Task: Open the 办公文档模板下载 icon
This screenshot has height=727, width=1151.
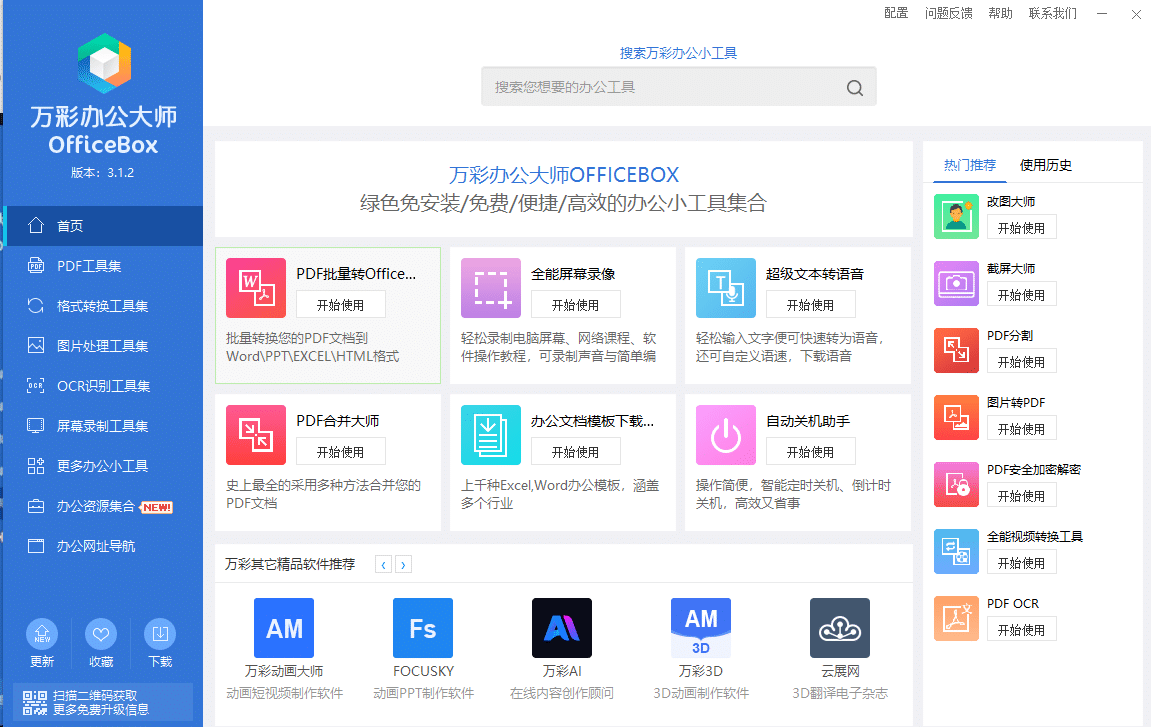Action: [x=490, y=435]
